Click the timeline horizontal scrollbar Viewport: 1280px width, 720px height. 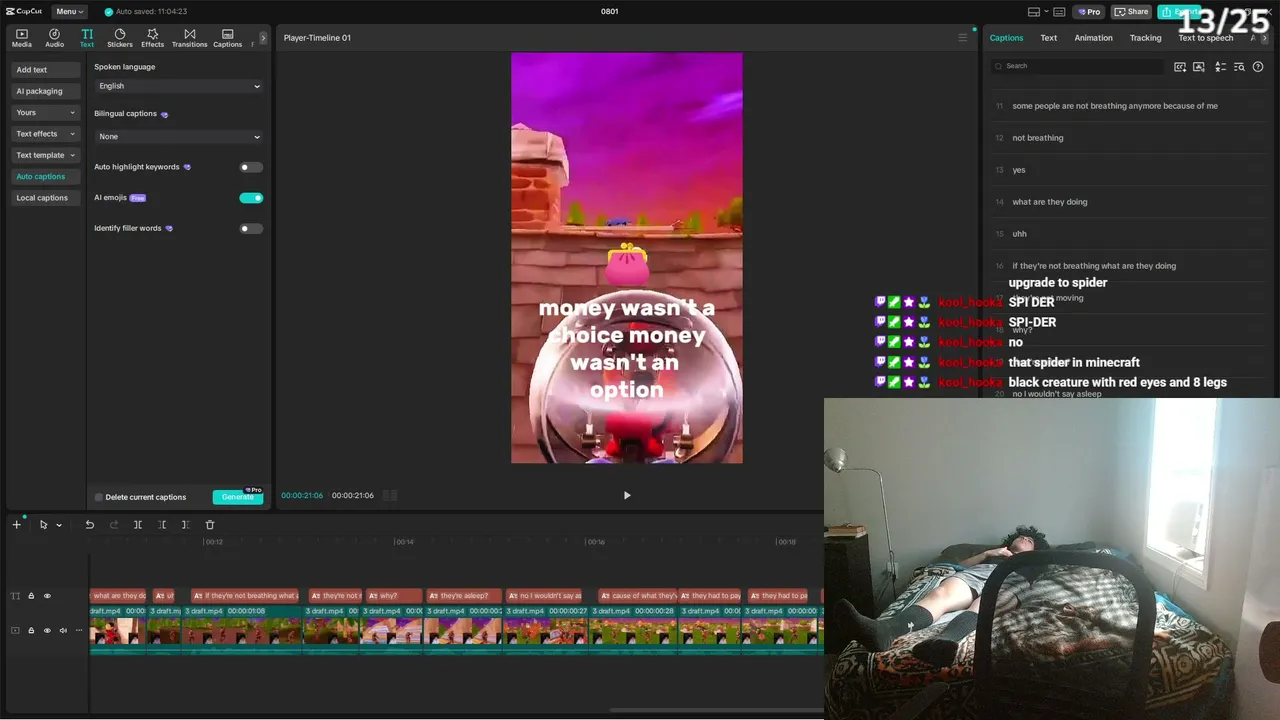[716, 710]
